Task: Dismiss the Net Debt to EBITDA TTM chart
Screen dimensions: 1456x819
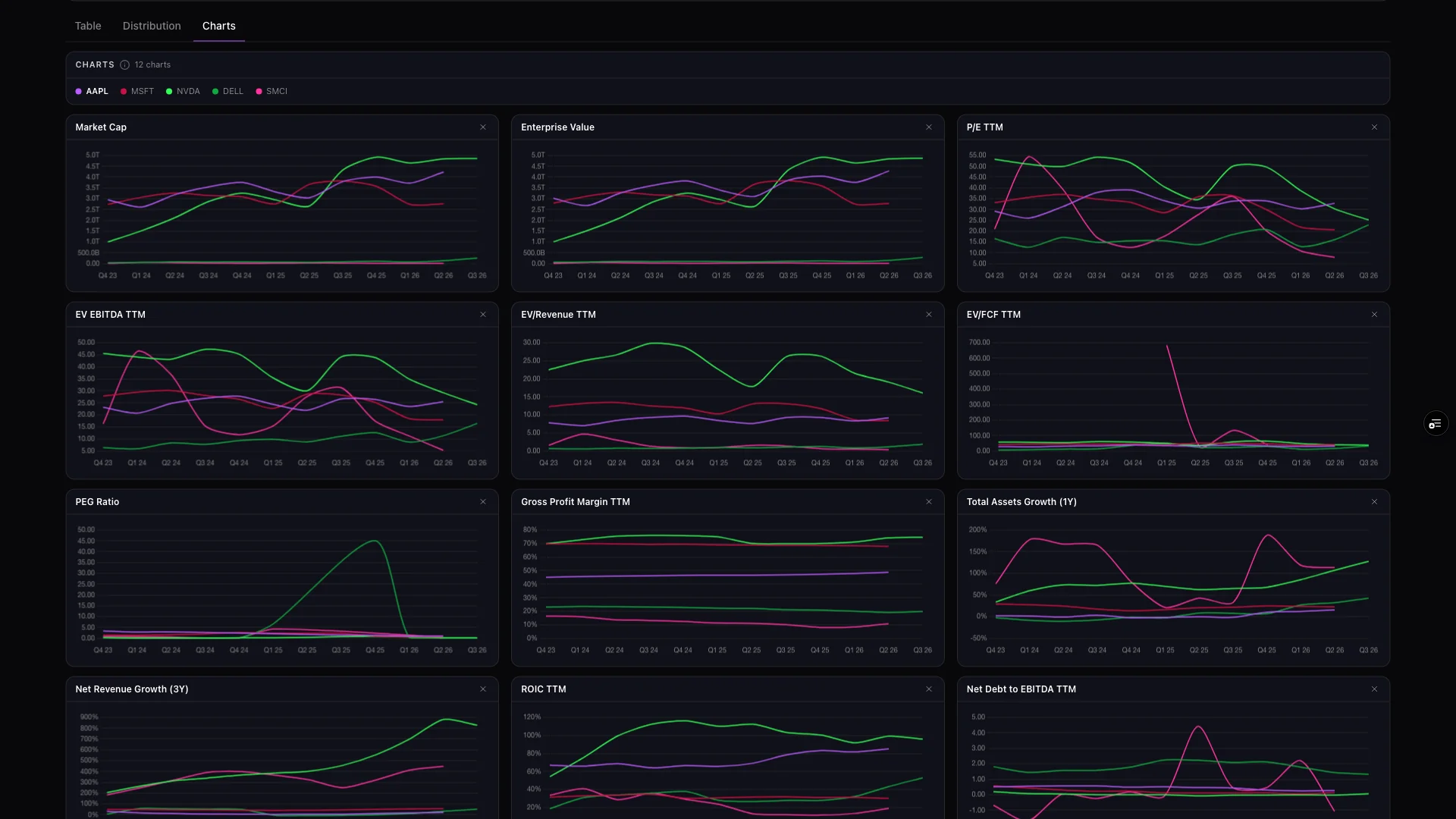Action: pos(1374,689)
